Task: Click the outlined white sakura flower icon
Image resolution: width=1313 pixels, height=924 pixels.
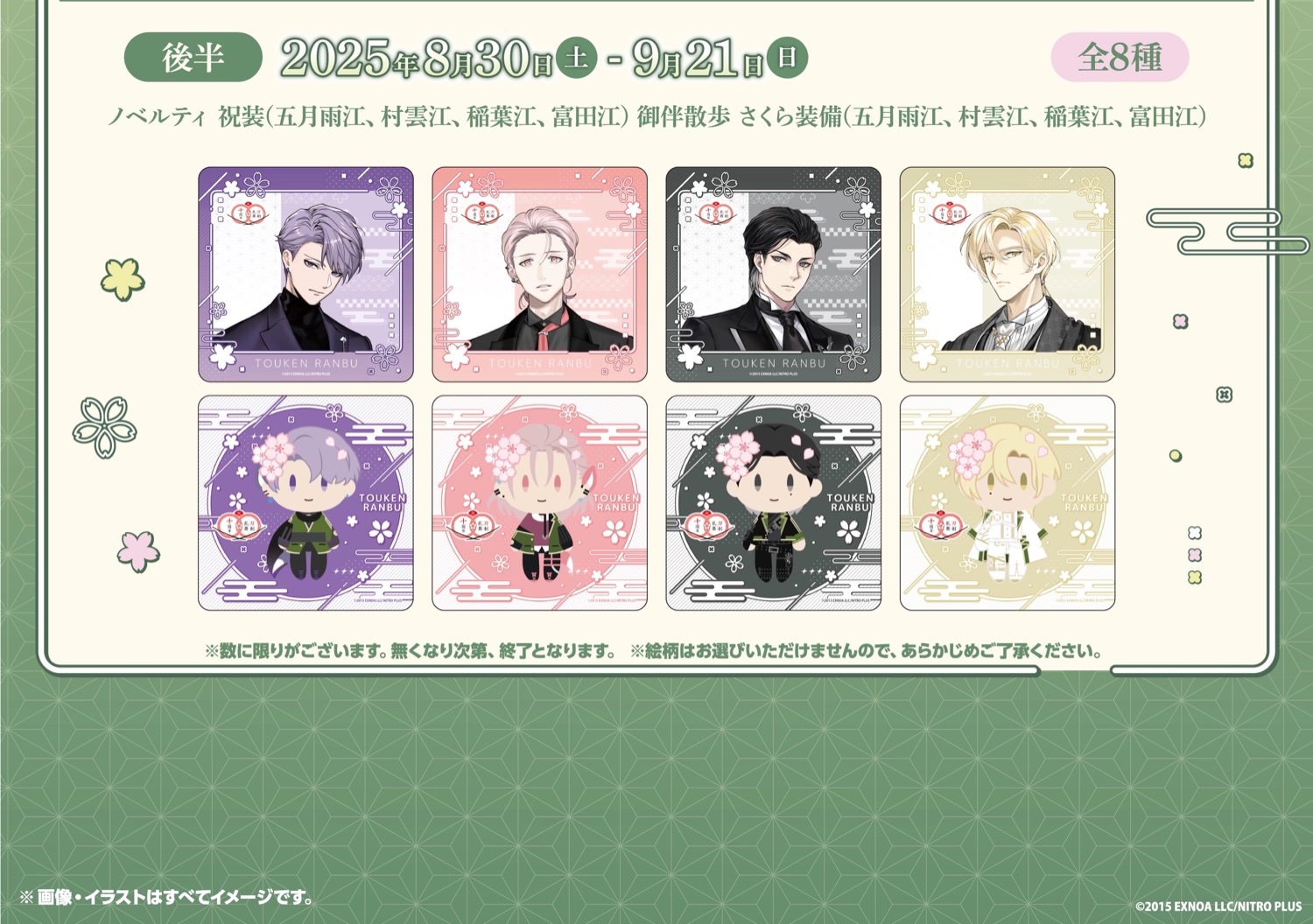Action: (x=105, y=427)
